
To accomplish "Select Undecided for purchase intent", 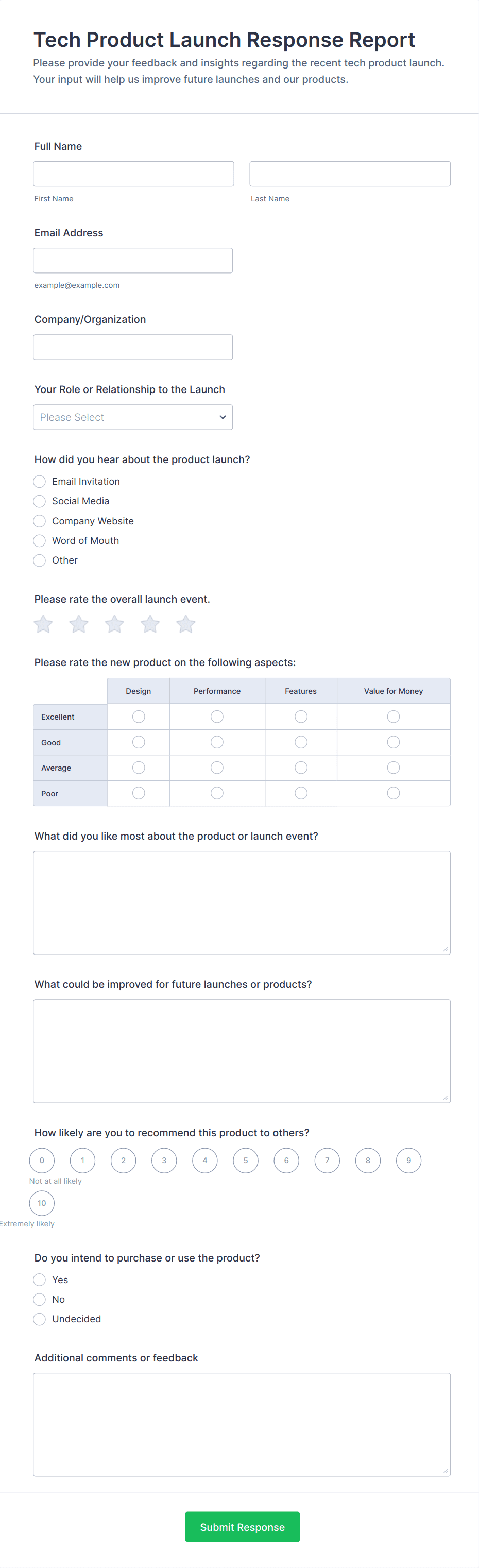I will (x=40, y=1319).
